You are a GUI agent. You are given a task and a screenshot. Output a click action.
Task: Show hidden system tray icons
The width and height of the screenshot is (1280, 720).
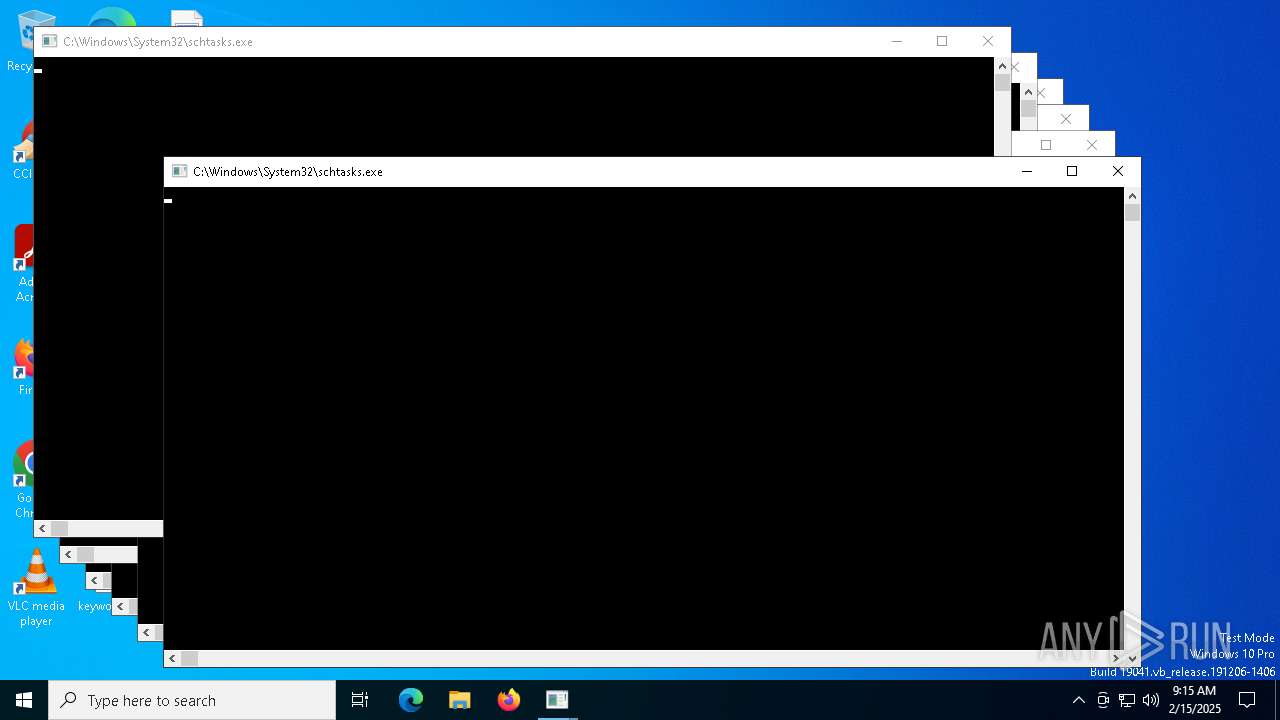pos(1078,700)
